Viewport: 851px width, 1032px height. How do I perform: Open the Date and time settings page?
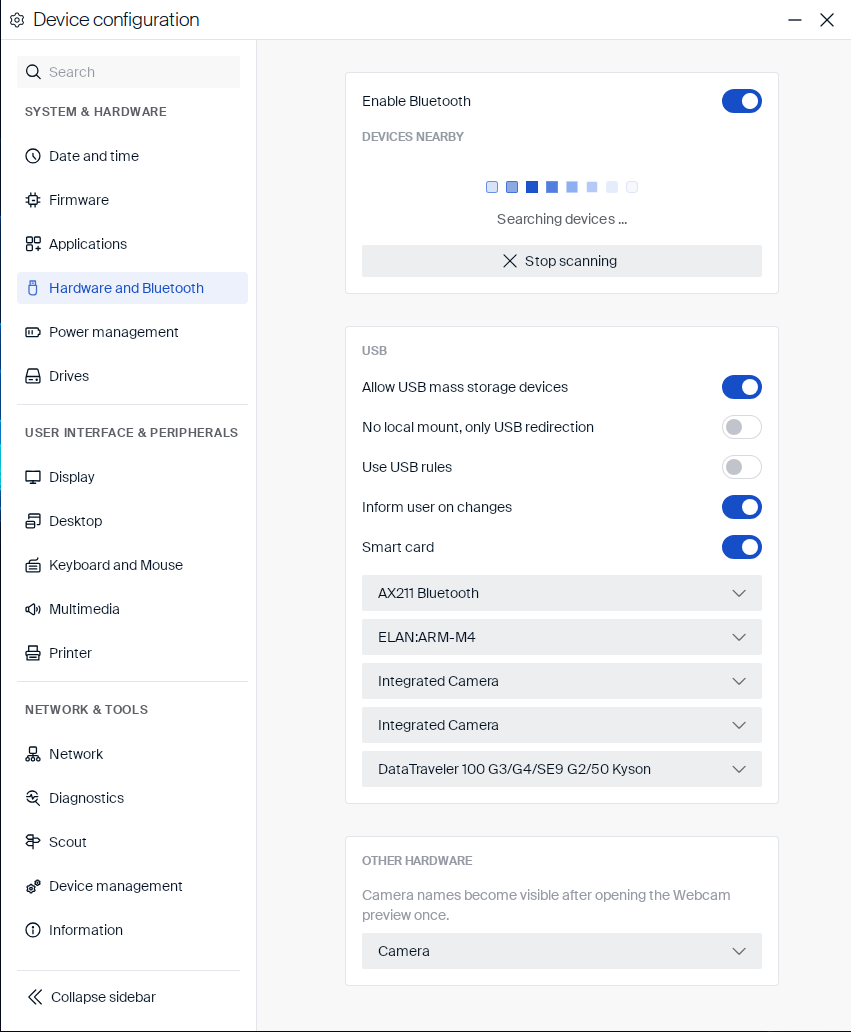[132, 156]
